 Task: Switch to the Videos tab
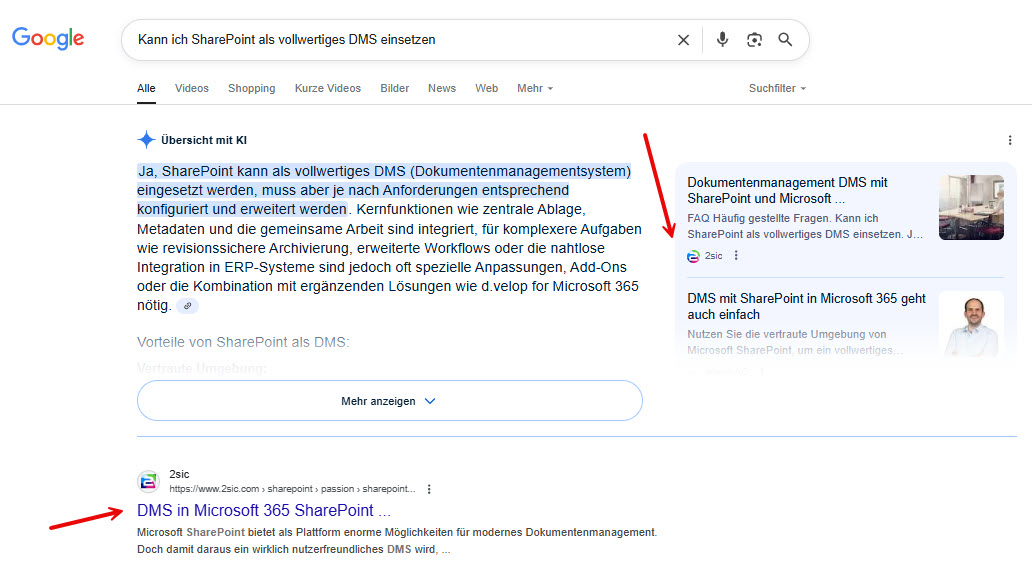tap(192, 88)
